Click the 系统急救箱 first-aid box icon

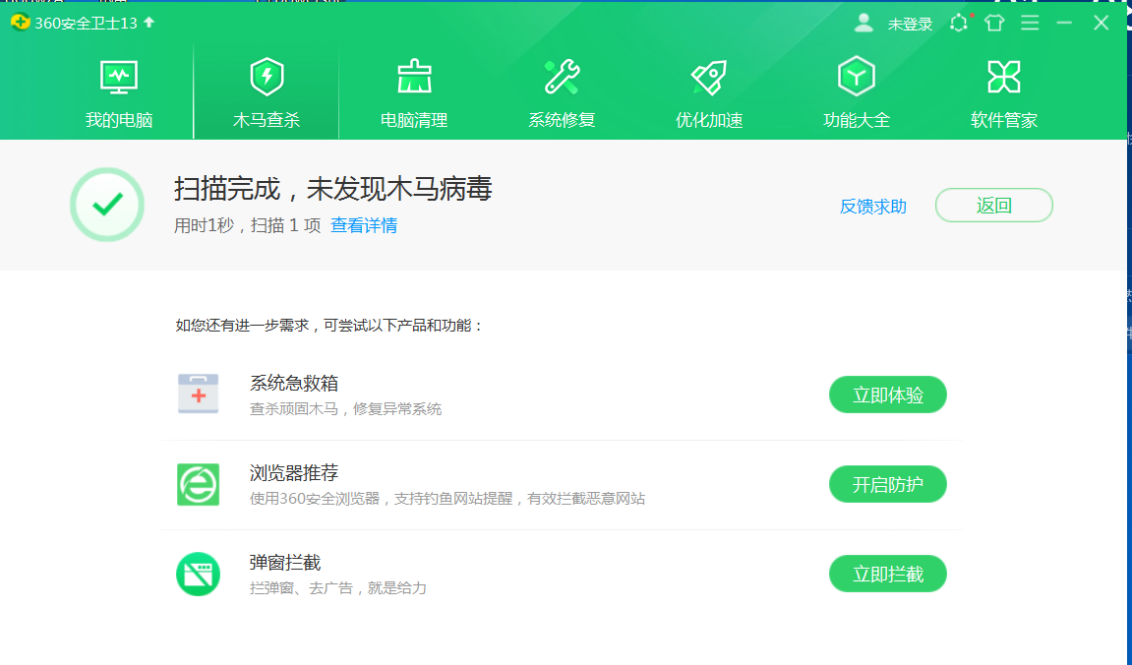(199, 394)
